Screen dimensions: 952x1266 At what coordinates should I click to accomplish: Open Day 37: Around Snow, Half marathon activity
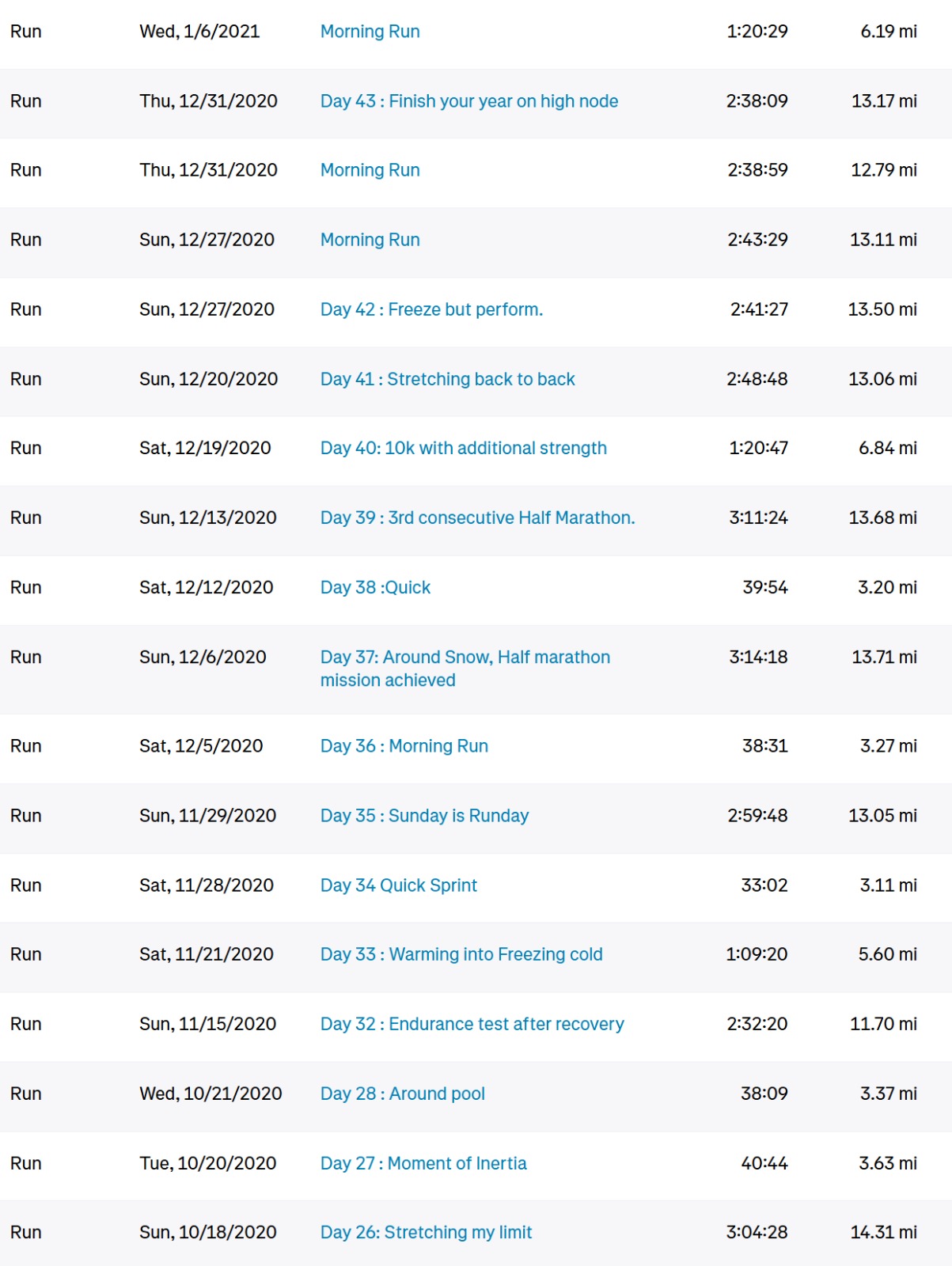coord(465,669)
